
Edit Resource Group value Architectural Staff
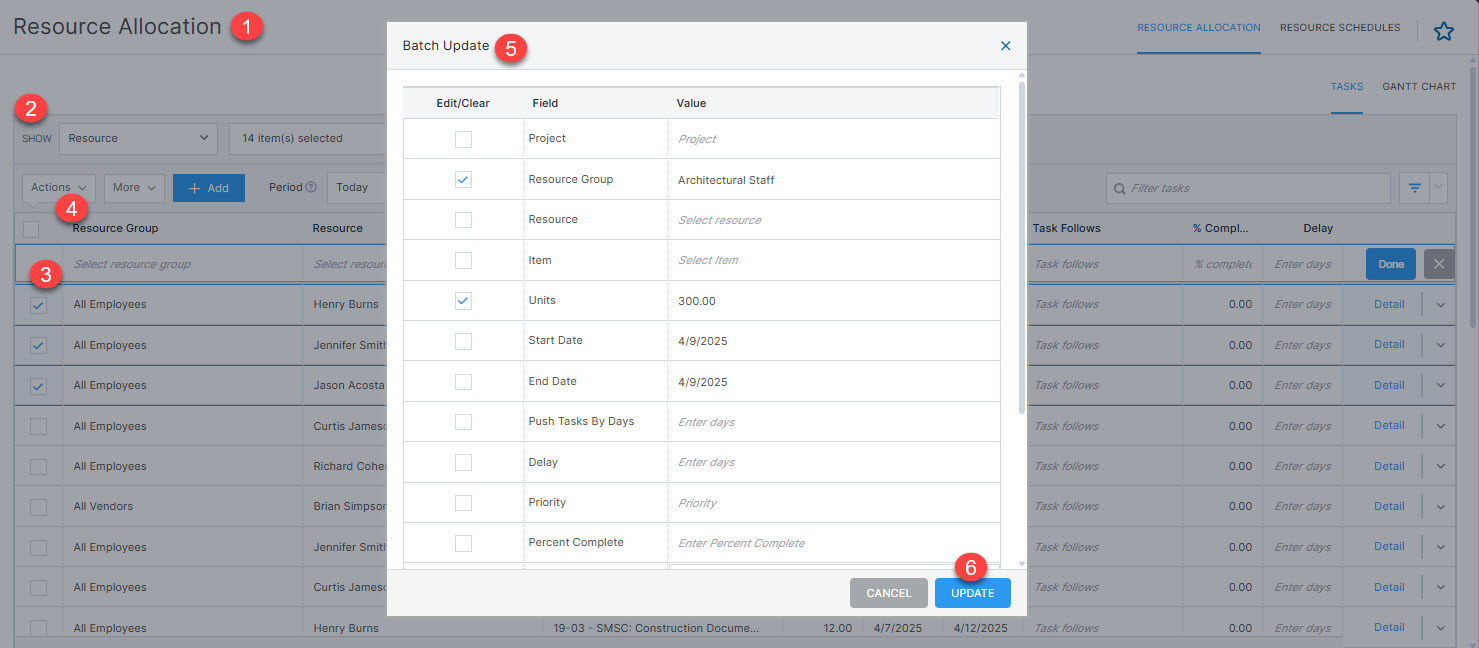point(834,180)
